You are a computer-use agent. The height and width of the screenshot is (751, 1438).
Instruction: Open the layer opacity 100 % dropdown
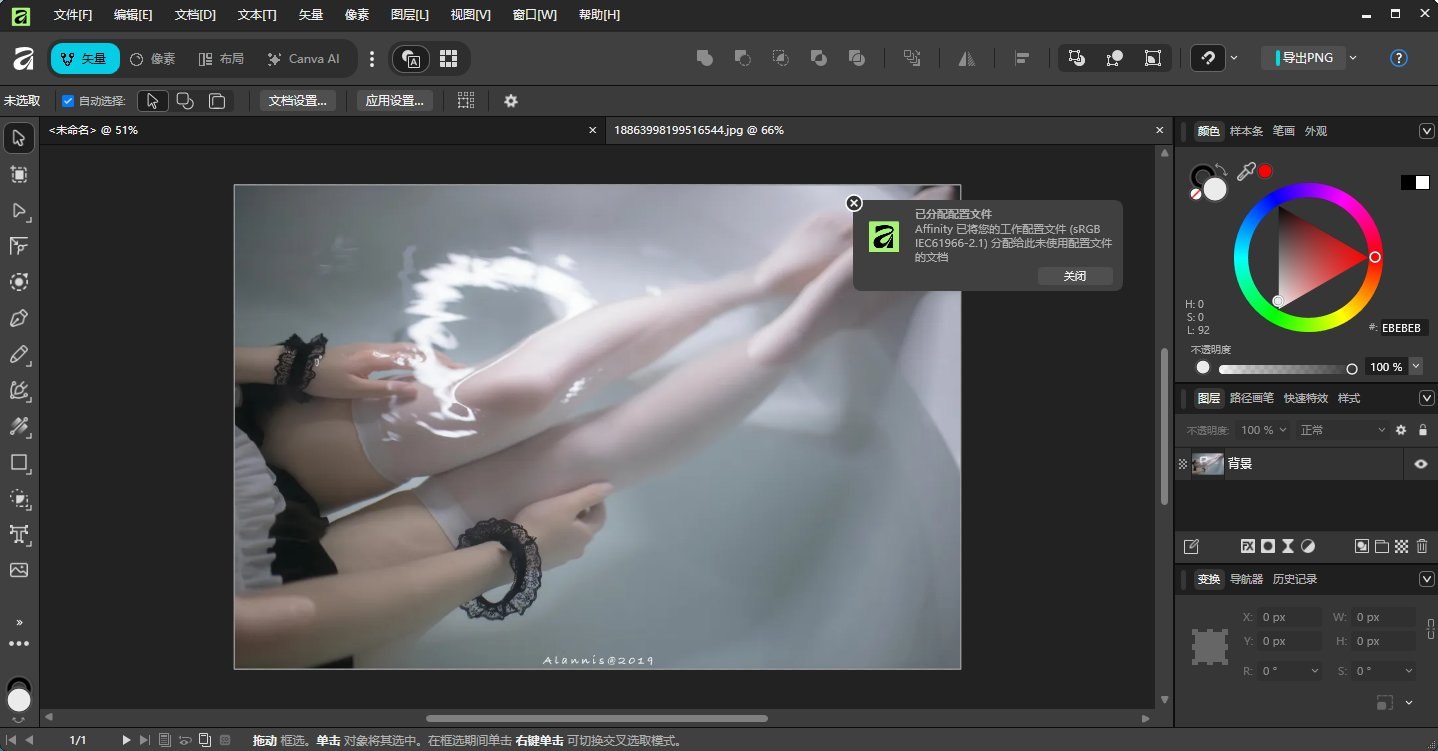click(x=1264, y=430)
